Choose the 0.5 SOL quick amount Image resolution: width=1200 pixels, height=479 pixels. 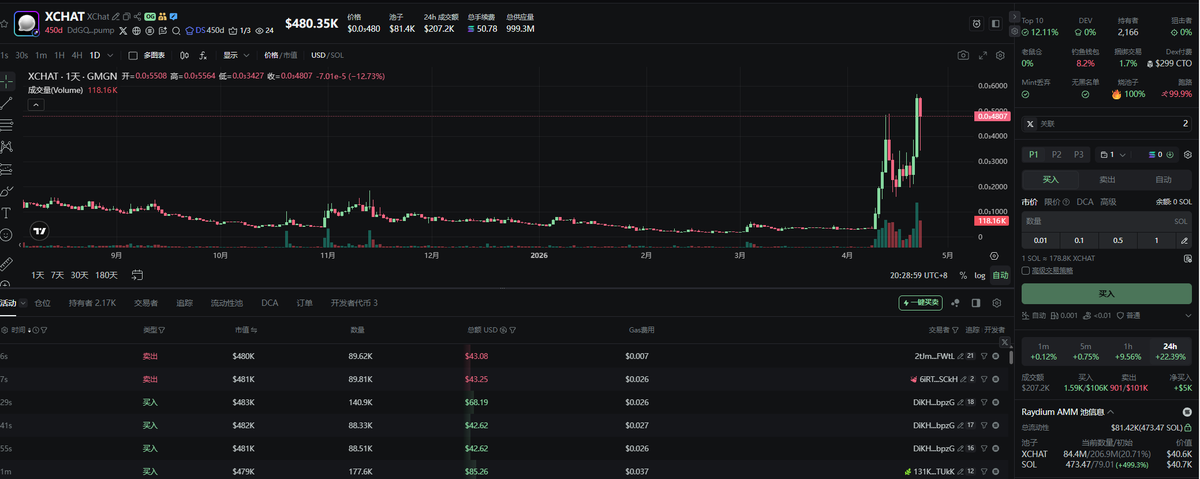(x=1117, y=240)
